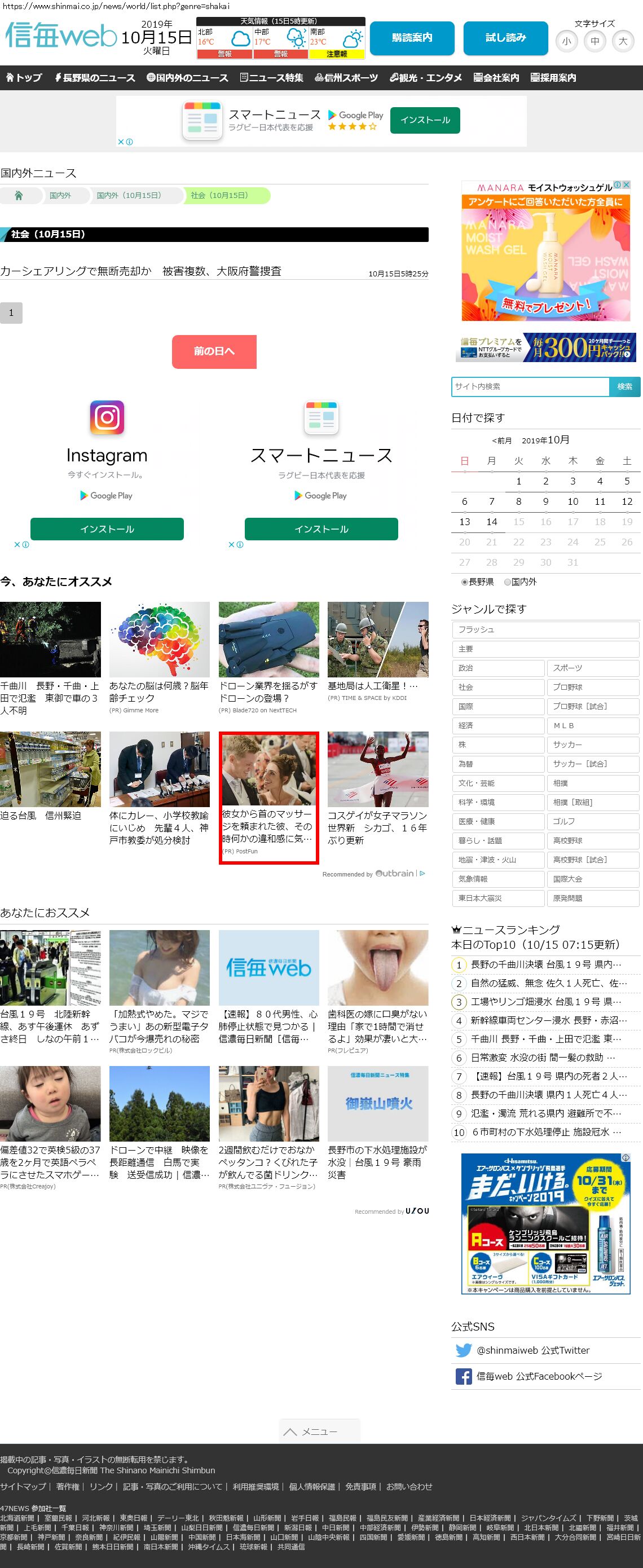Click the drone thumbnail image
643x1568 pixels.
pyautogui.click(x=268, y=640)
